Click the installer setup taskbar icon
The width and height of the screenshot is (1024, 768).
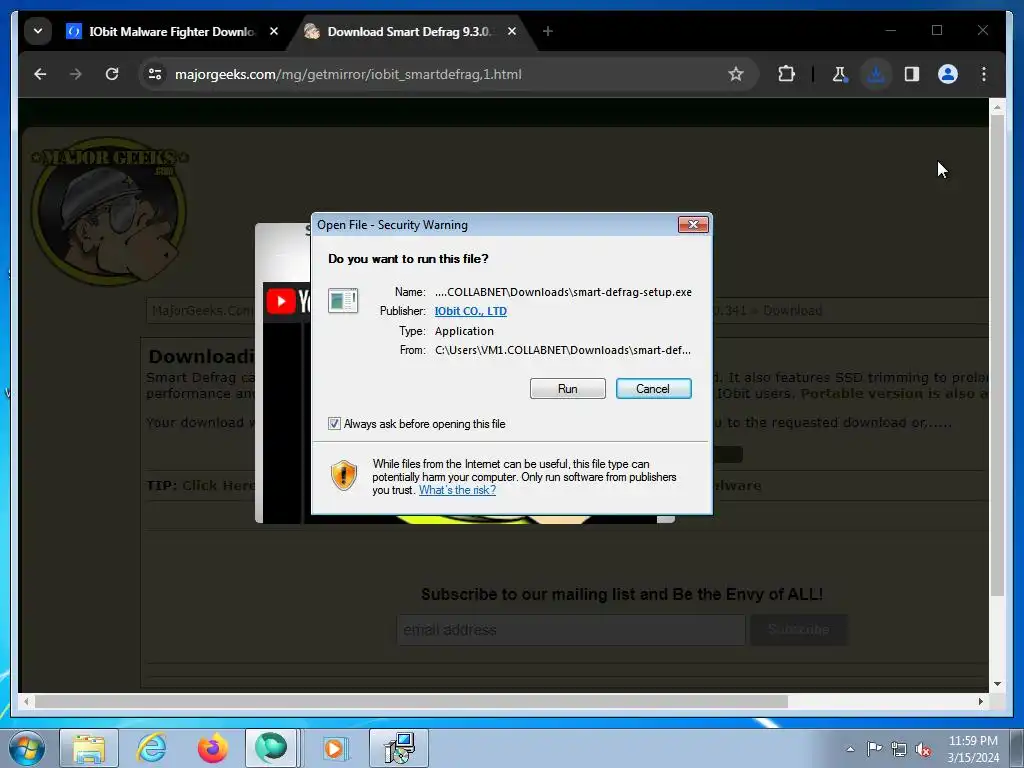399,748
